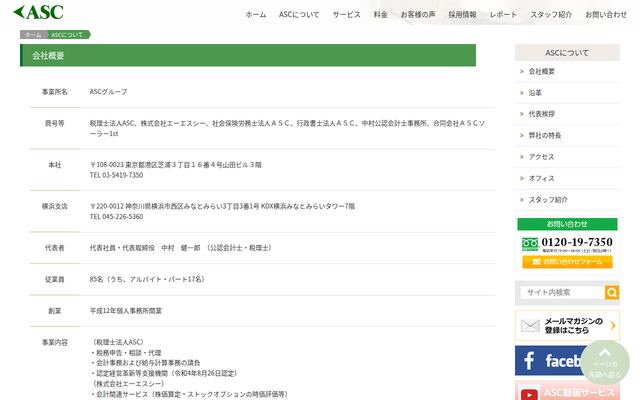This screenshot has width=640, height=400.
Task: Open the オフィス sidebar link
Action: (541, 178)
